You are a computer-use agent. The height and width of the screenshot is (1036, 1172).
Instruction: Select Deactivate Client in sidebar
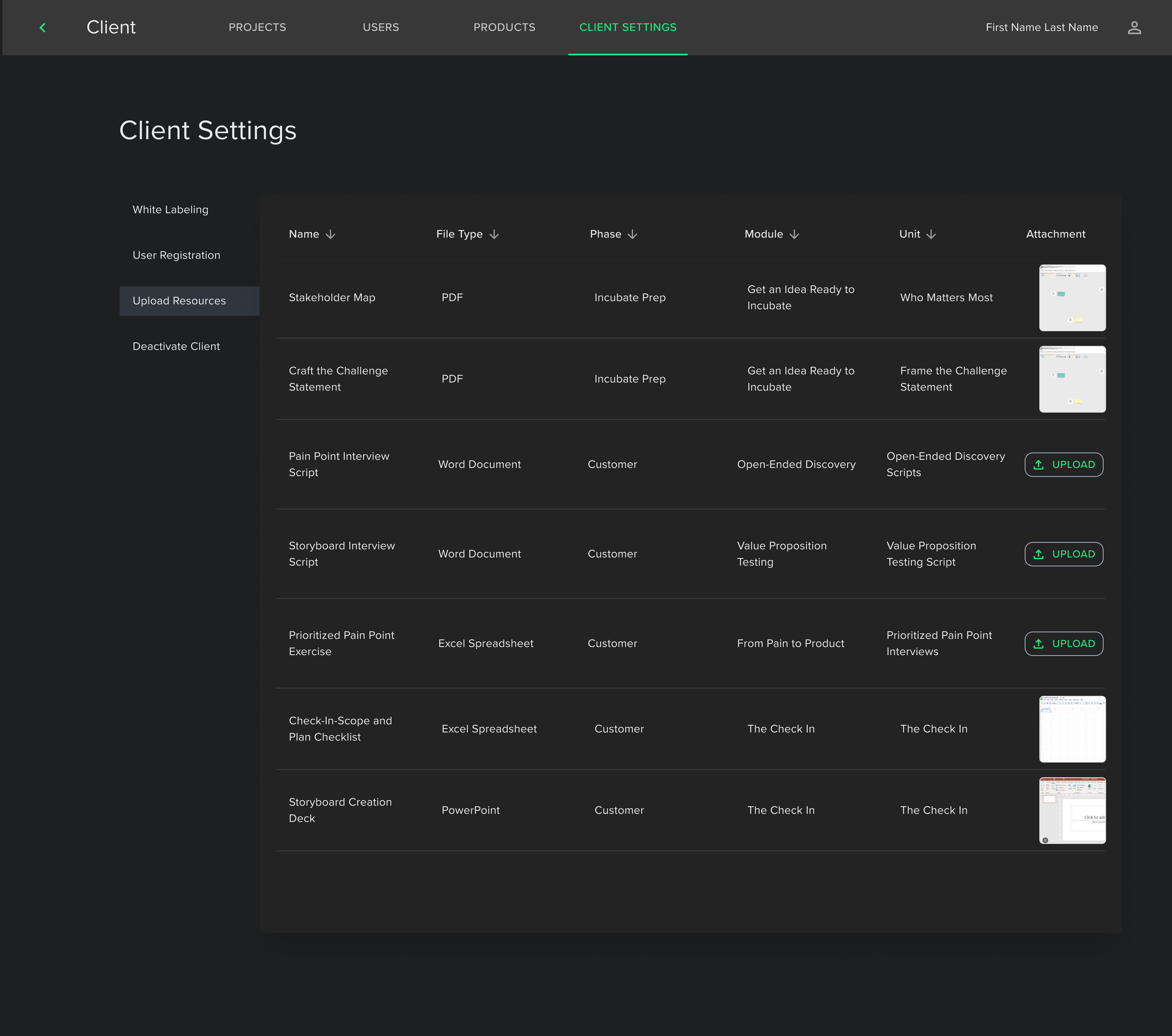pos(176,346)
